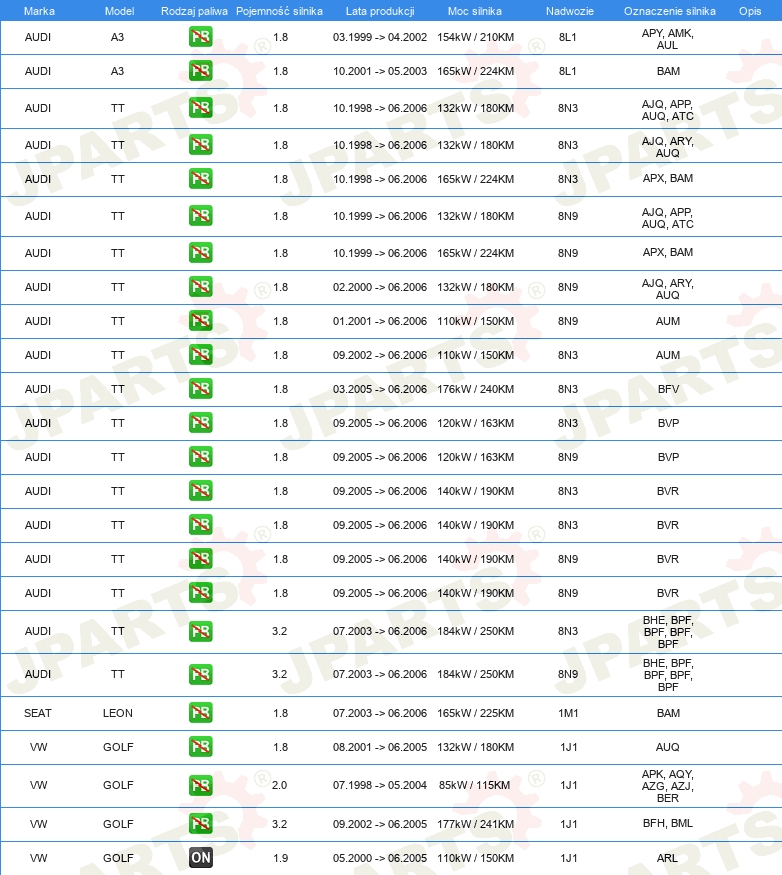Click the petrol icon in the GOLF 2.0 row
Viewport: 782px width, 875px height.
200,785
